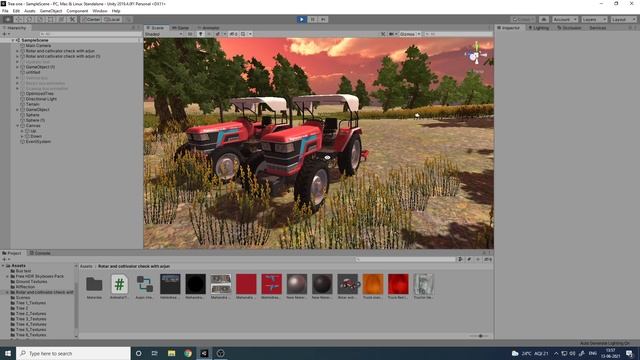Viewport: 640px width, 360px height.
Task: Select Ground Textures folder
Action: [31, 282]
